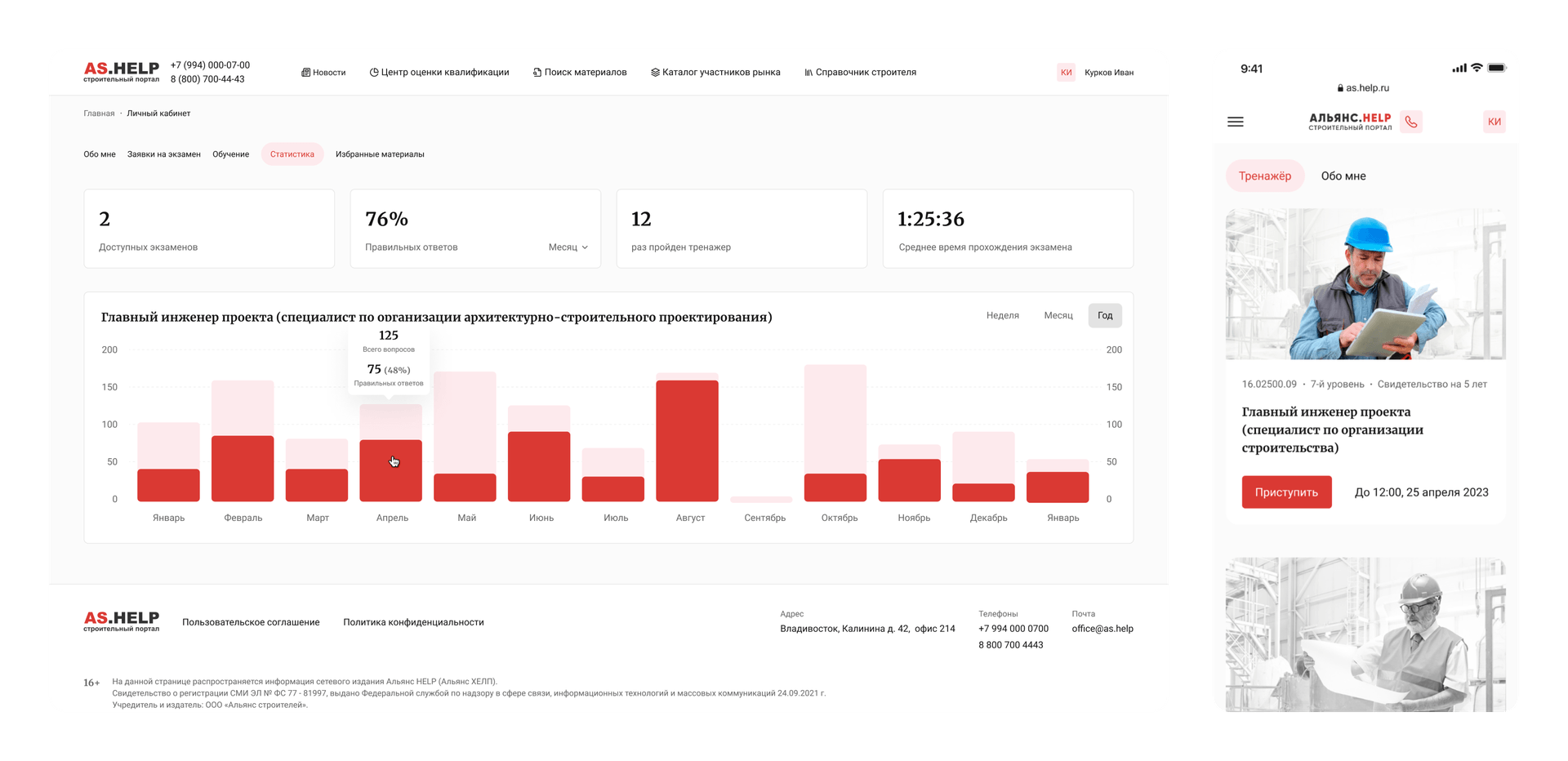Expand the Месяц dropdown in correct answers card

(x=568, y=247)
